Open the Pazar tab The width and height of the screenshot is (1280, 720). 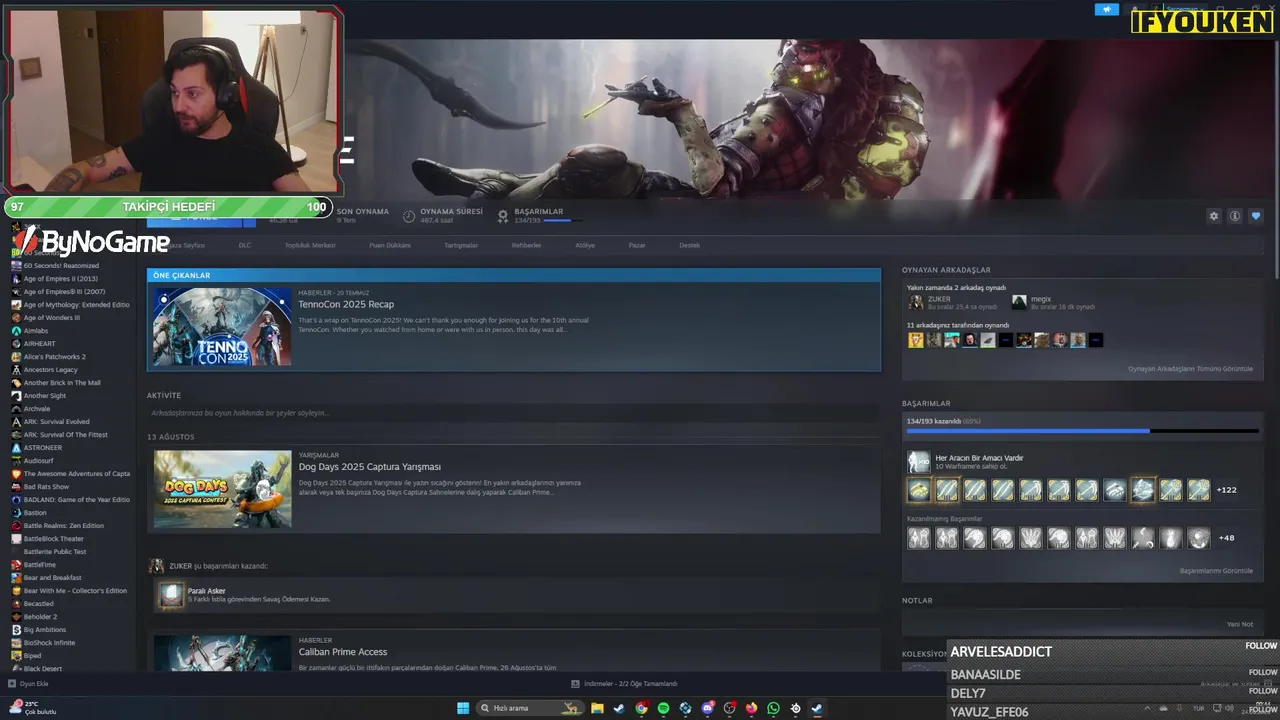click(x=637, y=245)
